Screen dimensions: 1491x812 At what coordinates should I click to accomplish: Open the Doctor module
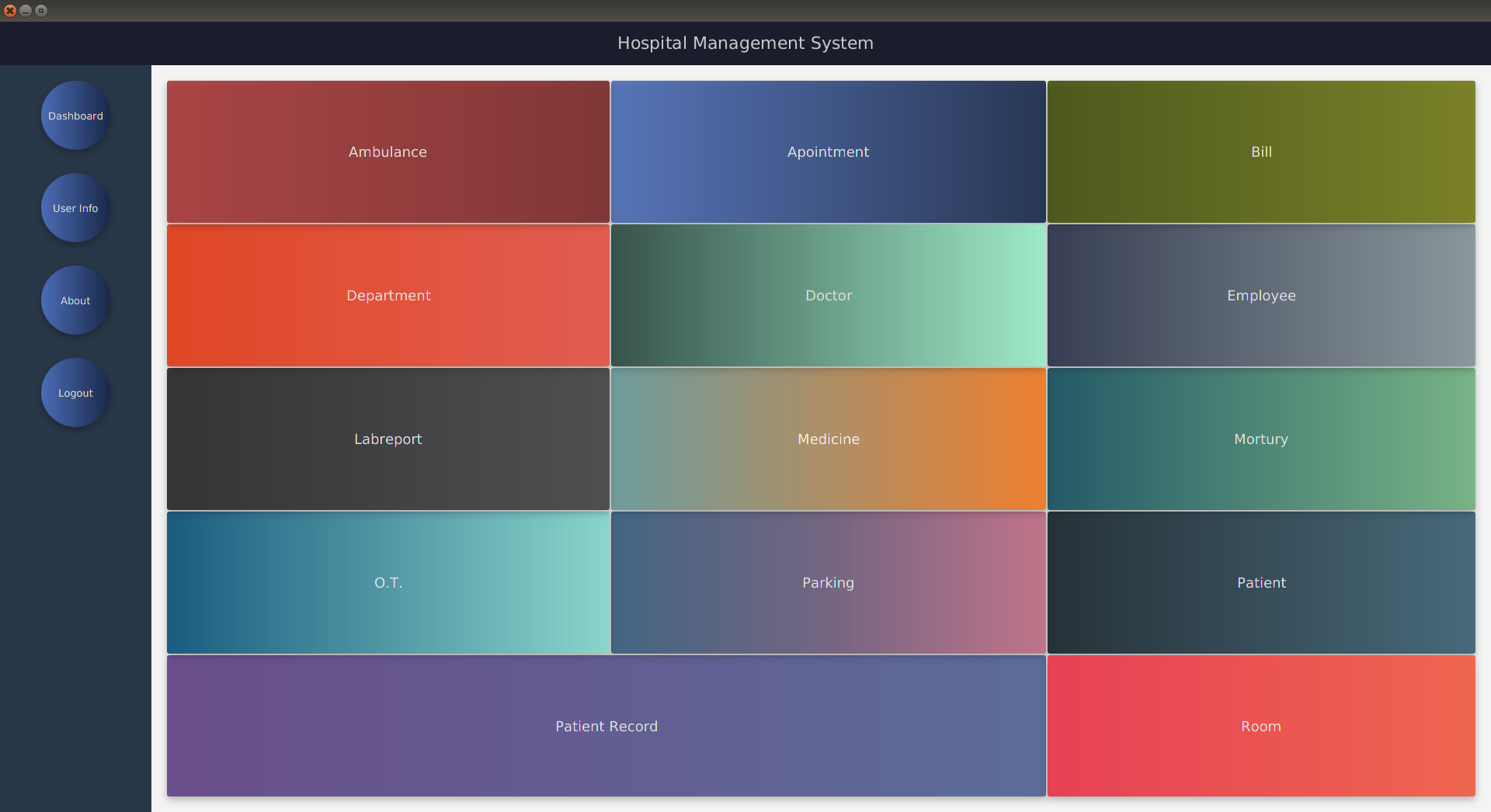[828, 295]
